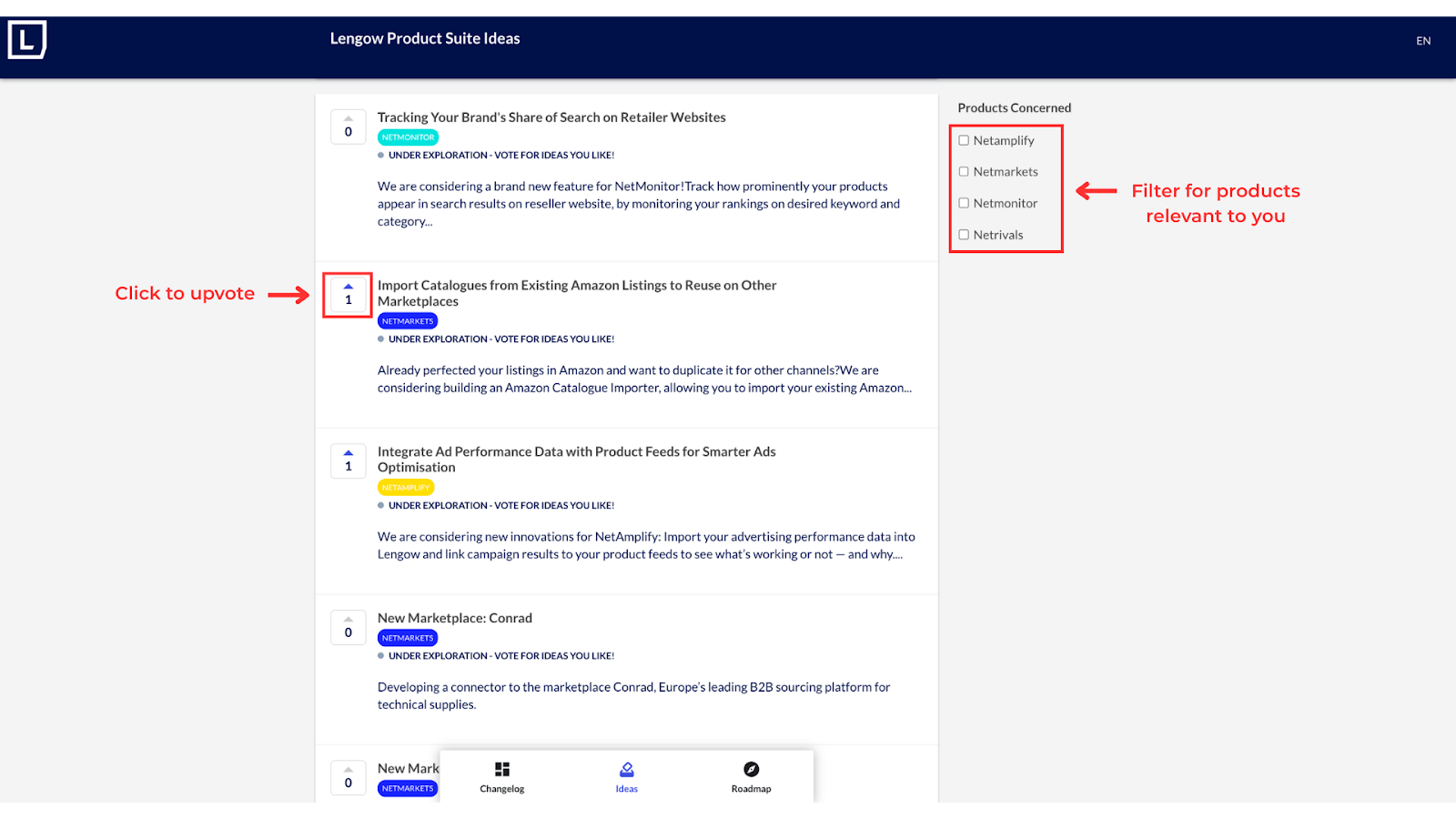Screen dimensions: 1456x819
Task: Click the cyan NETMONITOR tag badge
Action: click(408, 137)
